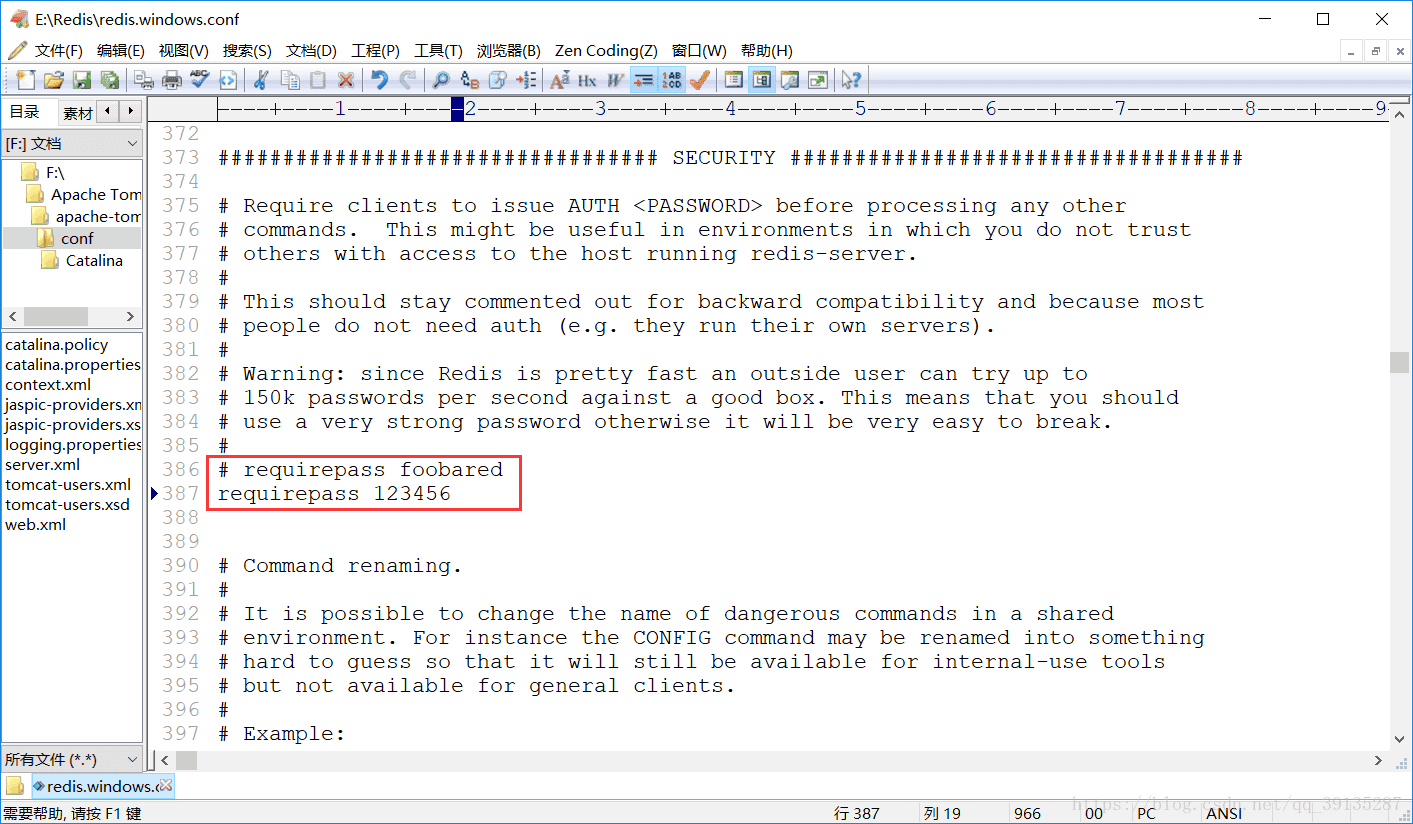The height and width of the screenshot is (824, 1413).
Task: Save all open files
Action: click(x=110, y=80)
